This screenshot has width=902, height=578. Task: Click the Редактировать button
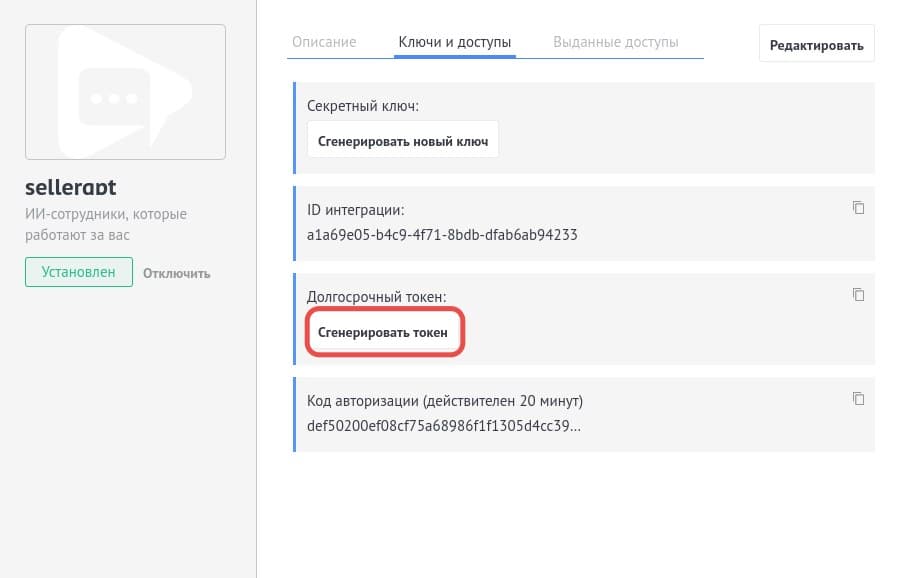click(x=816, y=44)
